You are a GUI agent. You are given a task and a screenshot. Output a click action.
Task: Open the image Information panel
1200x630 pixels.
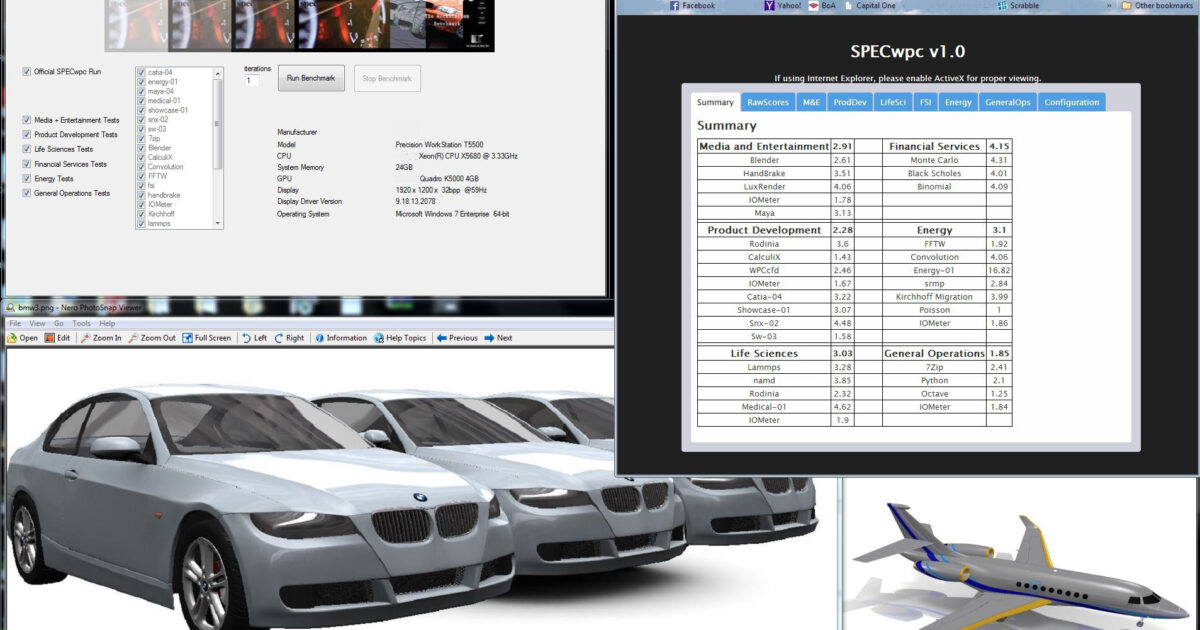click(340, 337)
